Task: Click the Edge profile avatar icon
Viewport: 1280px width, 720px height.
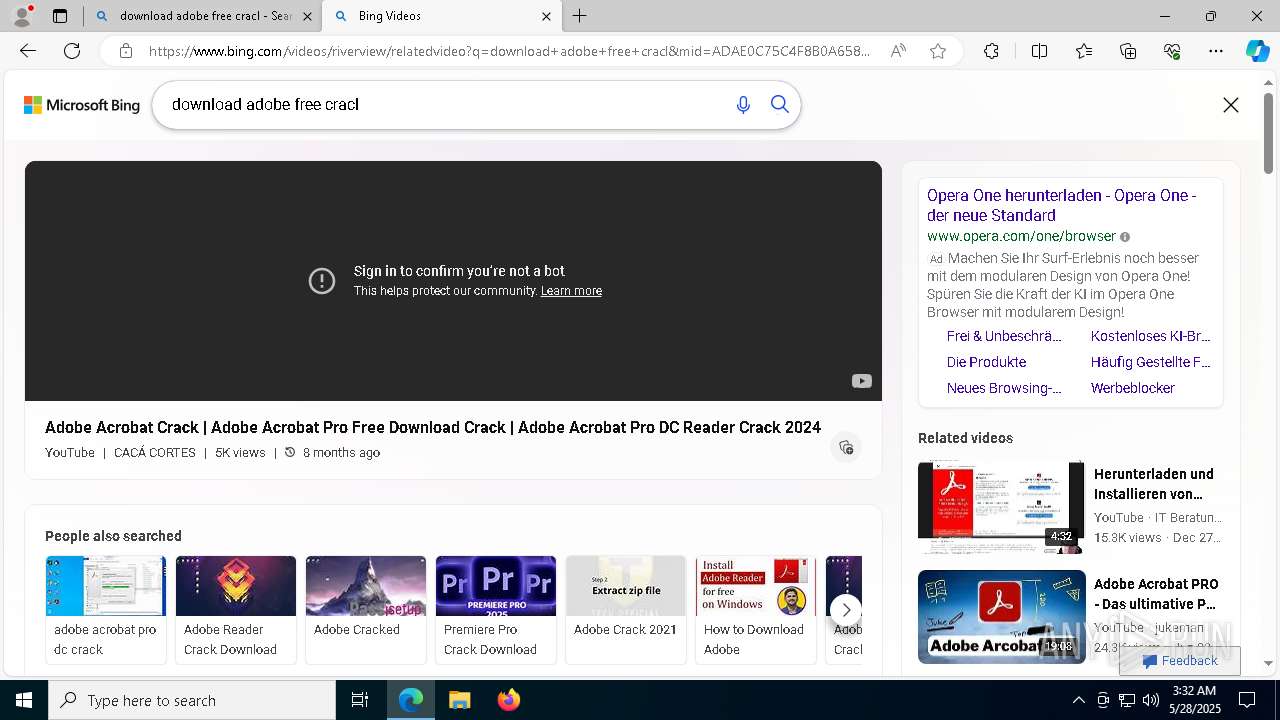Action: point(22,16)
